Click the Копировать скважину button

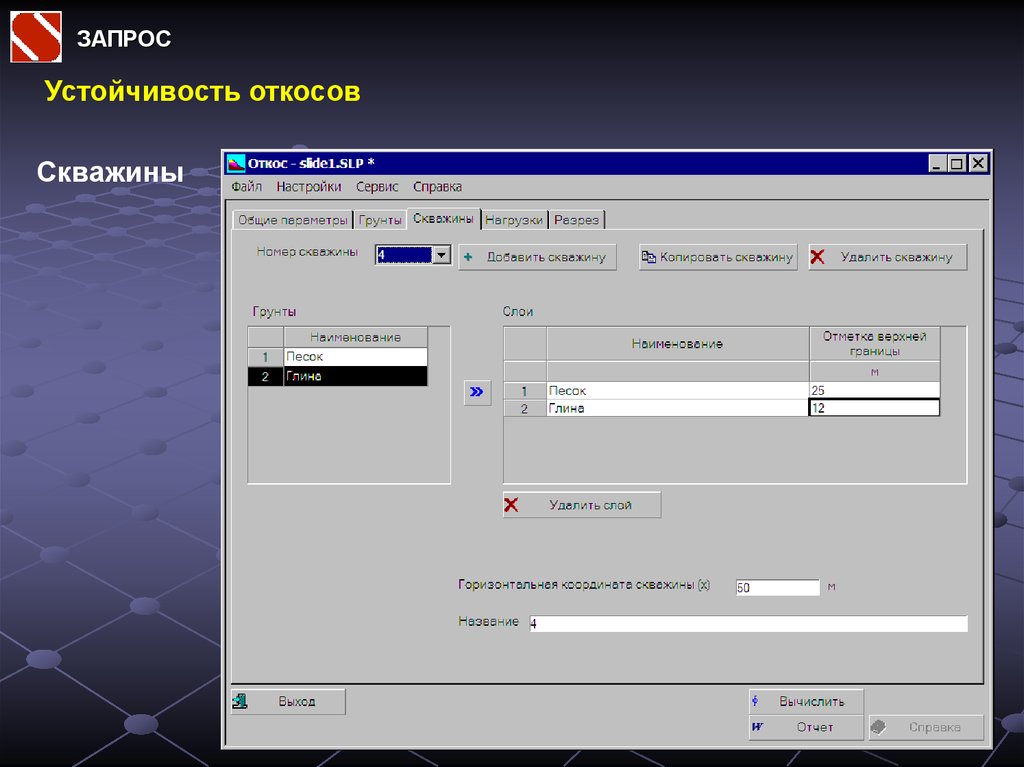717,257
